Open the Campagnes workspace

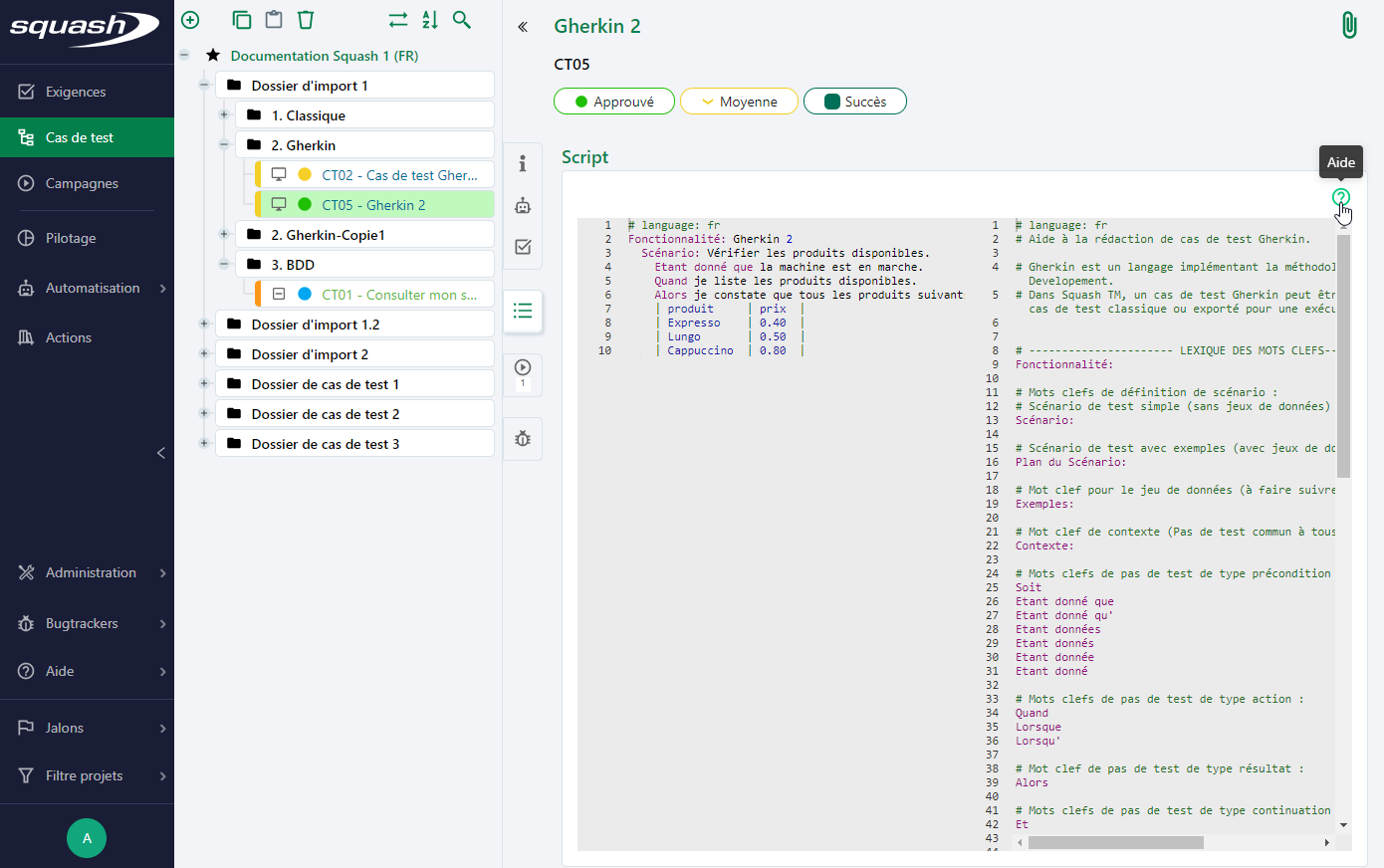coord(82,183)
